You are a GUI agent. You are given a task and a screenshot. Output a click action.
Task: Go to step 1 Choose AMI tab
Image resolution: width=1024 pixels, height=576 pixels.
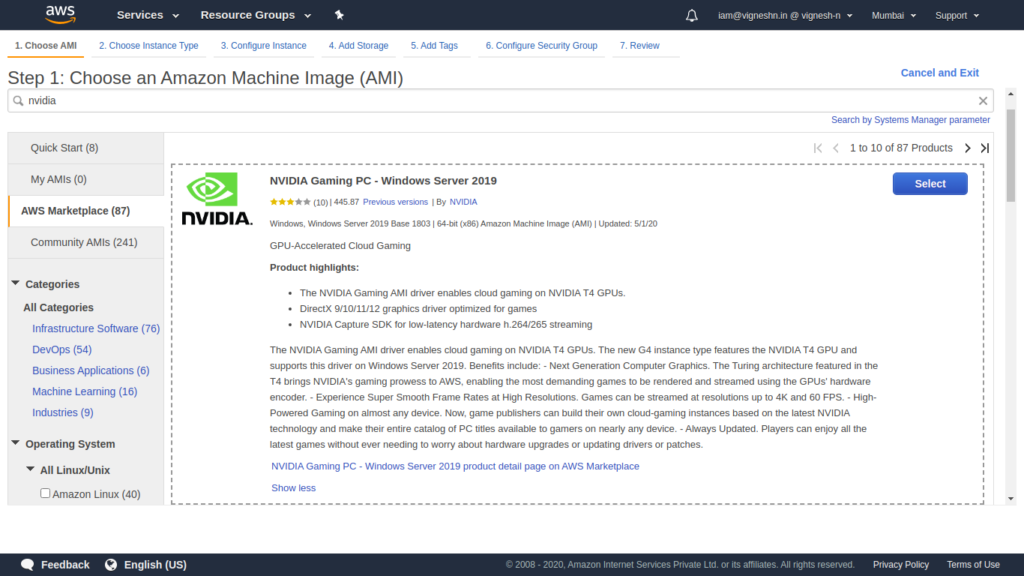click(x=46, y=46)
